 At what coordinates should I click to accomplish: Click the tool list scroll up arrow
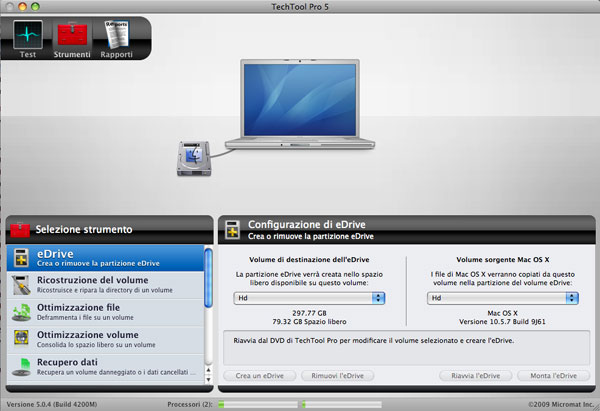tap(209, 370)
